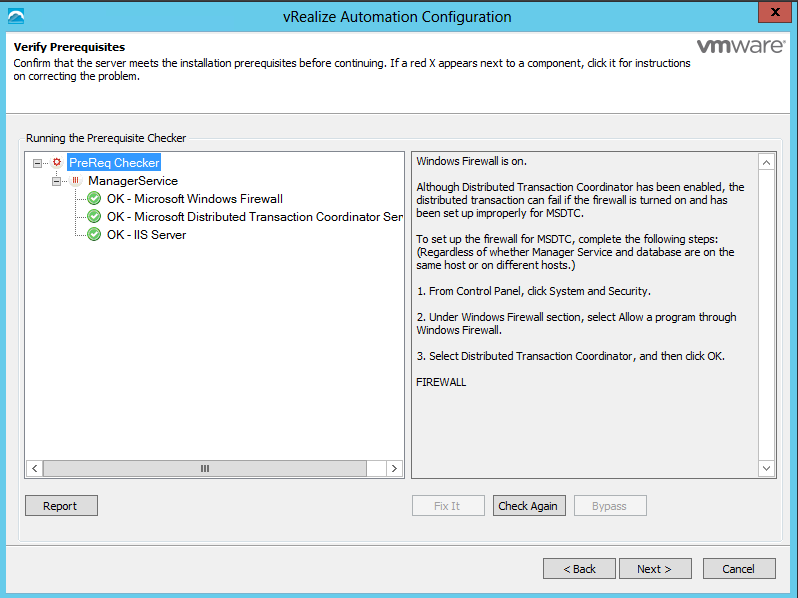This screenshot has height=598, width=798.
Task: Click the ManagerService node icon
Action: (x=76, y=180)
